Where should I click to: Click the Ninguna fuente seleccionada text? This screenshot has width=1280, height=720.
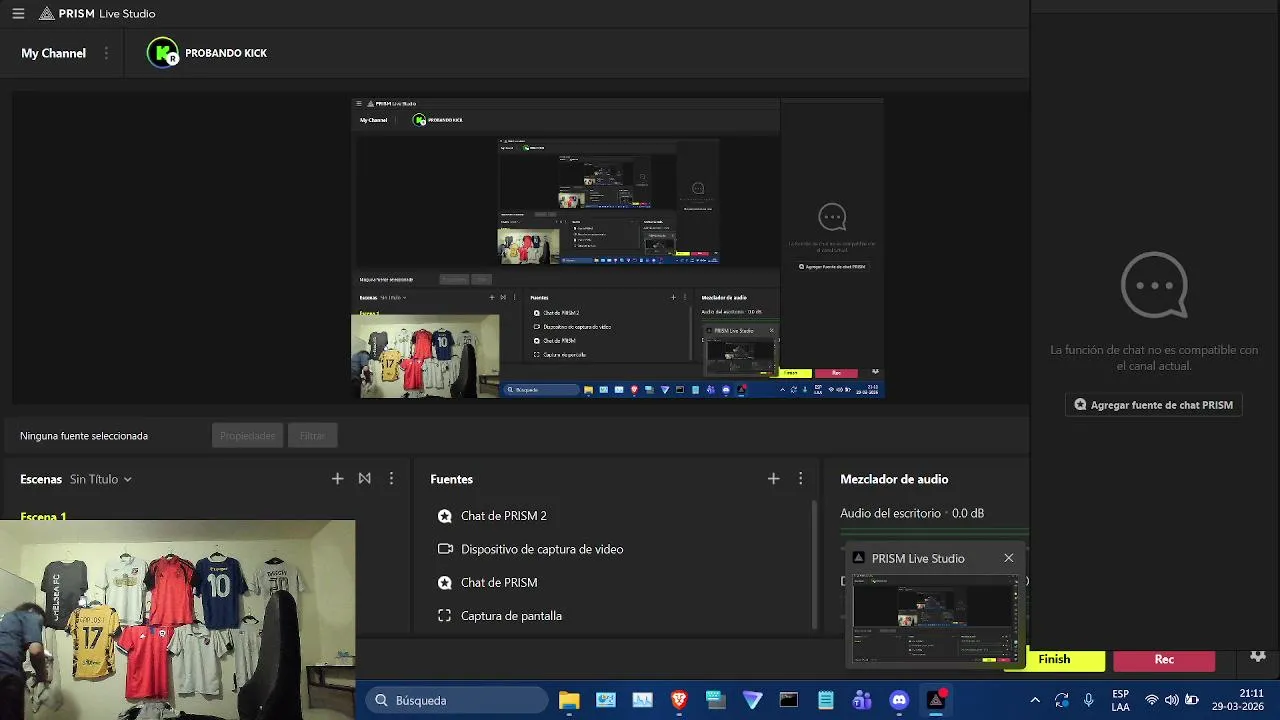[84, 436]
